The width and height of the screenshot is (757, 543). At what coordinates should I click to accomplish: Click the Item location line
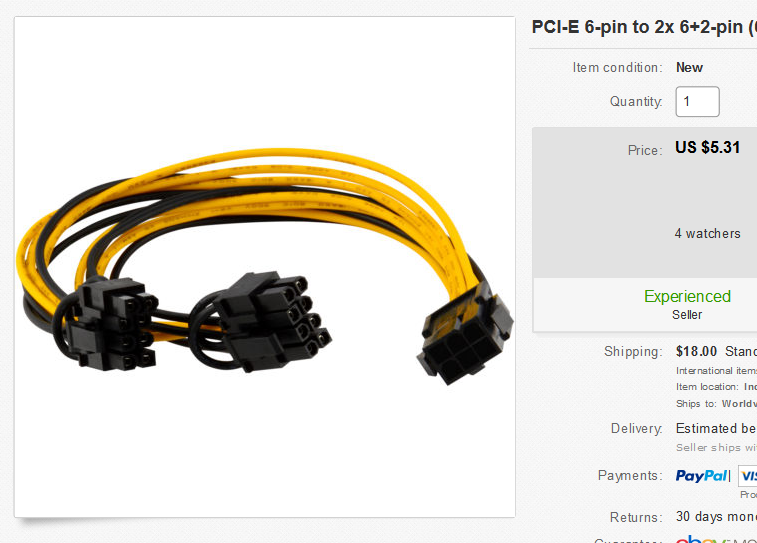tap(716, 387)
